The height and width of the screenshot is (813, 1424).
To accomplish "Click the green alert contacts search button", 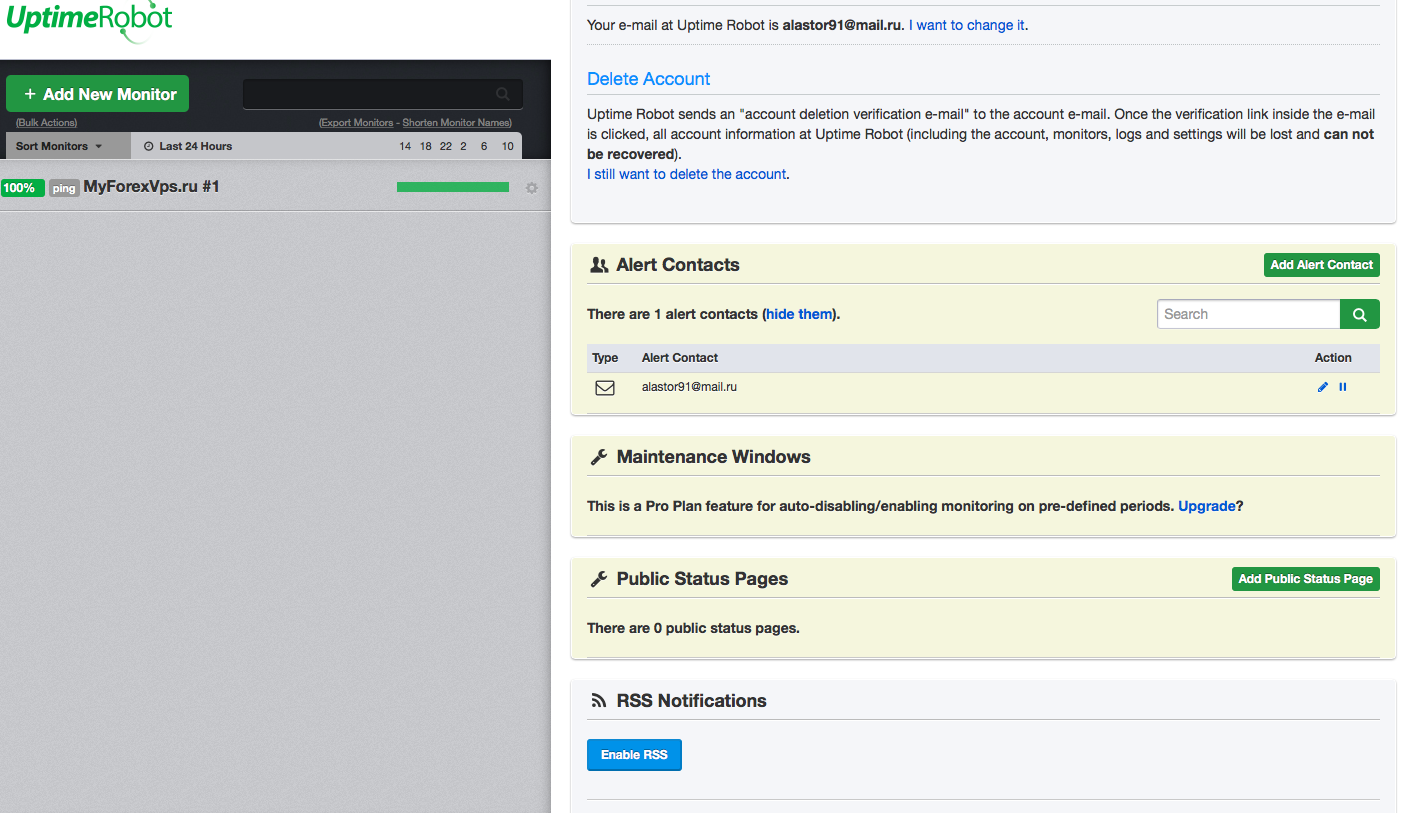I will (x=1360, y=314).
